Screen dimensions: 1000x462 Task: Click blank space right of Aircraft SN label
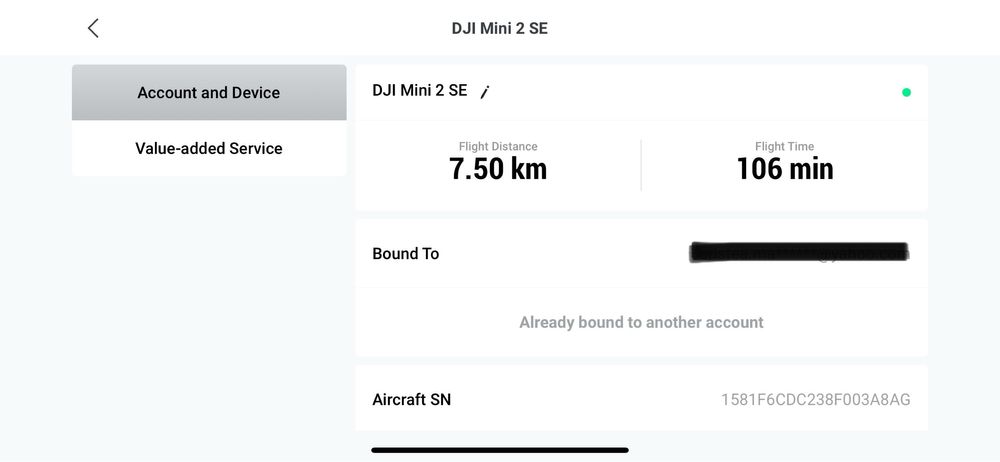(x=580, y=400)
